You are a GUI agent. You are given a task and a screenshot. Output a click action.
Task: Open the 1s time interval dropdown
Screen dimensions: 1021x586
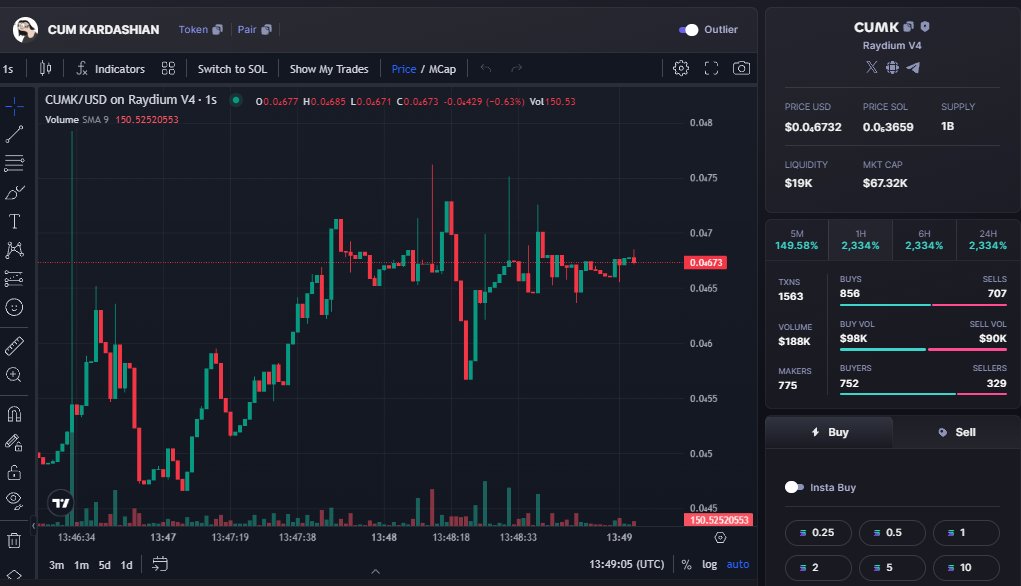8,68
